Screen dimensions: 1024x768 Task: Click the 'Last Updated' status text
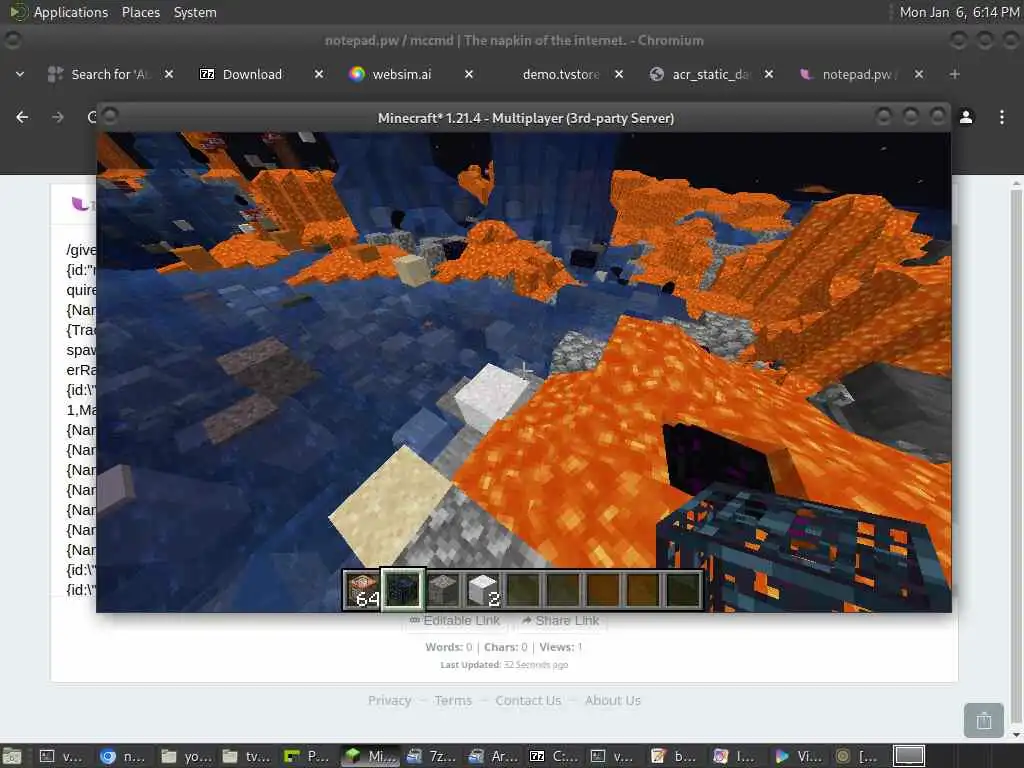point(504,665)
